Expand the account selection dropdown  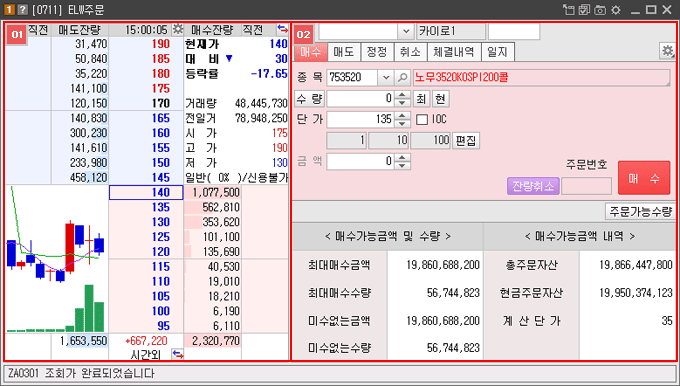click(405, 31)
